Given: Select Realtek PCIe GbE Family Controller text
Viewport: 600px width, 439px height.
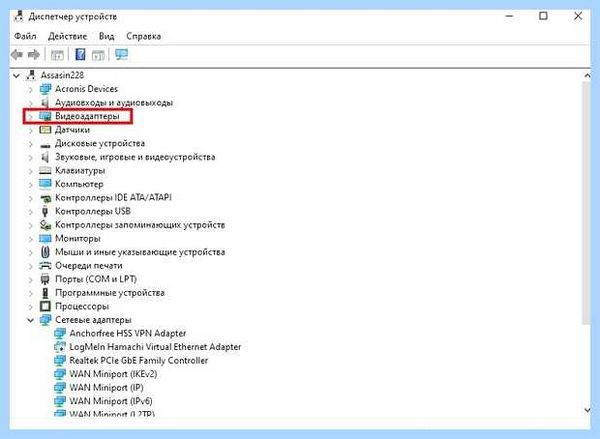Looking at the screenshot, I should coord(139,361).
